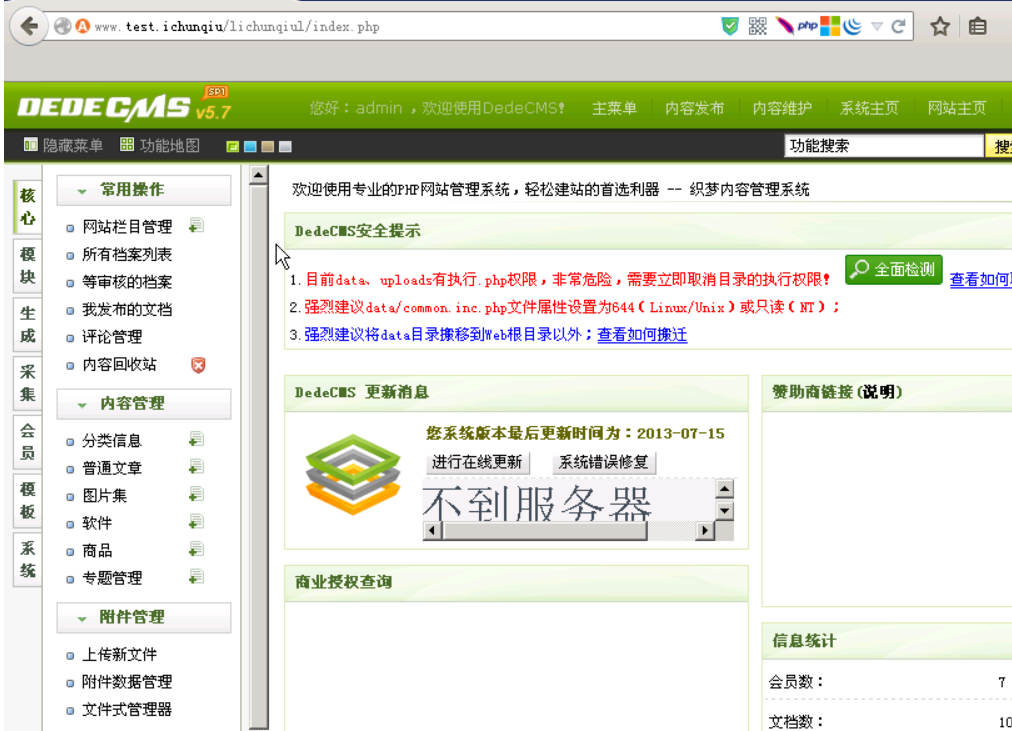Open the bookmarks list icon beside the star
The width and height of the screenshot is (1012, 731).
click(x=977, y=26)
